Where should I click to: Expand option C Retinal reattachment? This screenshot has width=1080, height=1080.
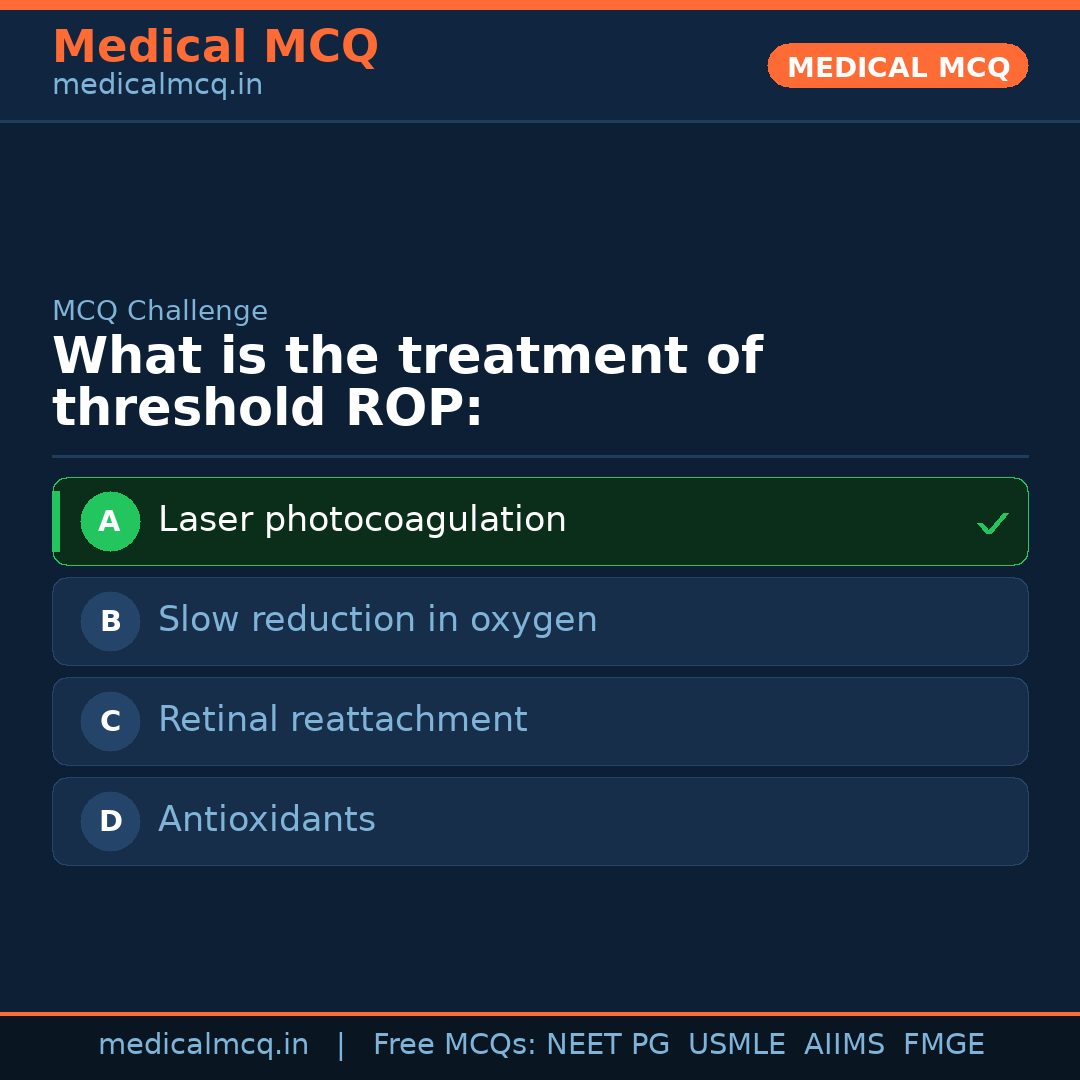point(540,721)
